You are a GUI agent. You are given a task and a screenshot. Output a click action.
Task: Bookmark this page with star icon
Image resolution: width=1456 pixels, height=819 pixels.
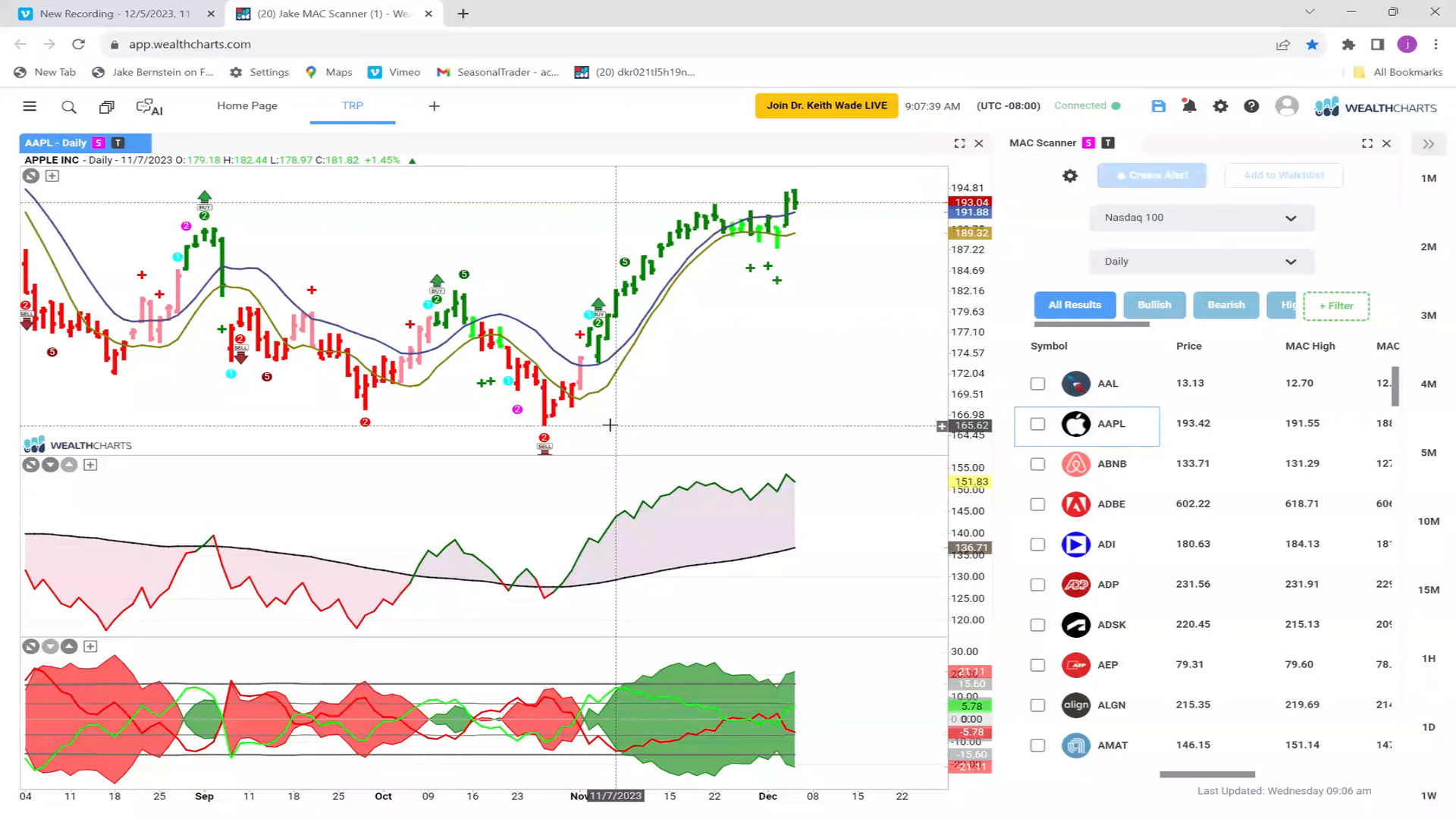(1313, 45)
